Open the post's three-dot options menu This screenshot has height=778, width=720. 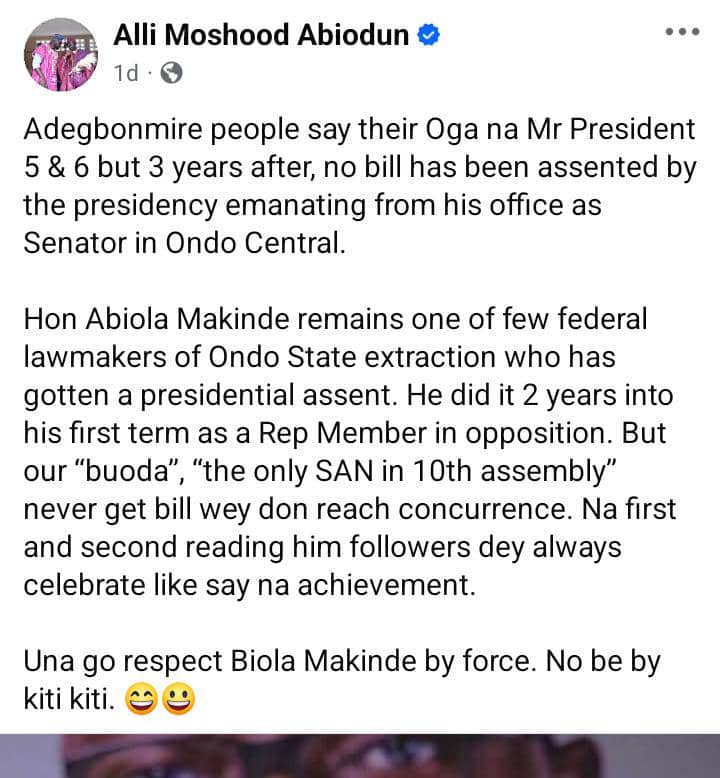click(x=682, y=32)
